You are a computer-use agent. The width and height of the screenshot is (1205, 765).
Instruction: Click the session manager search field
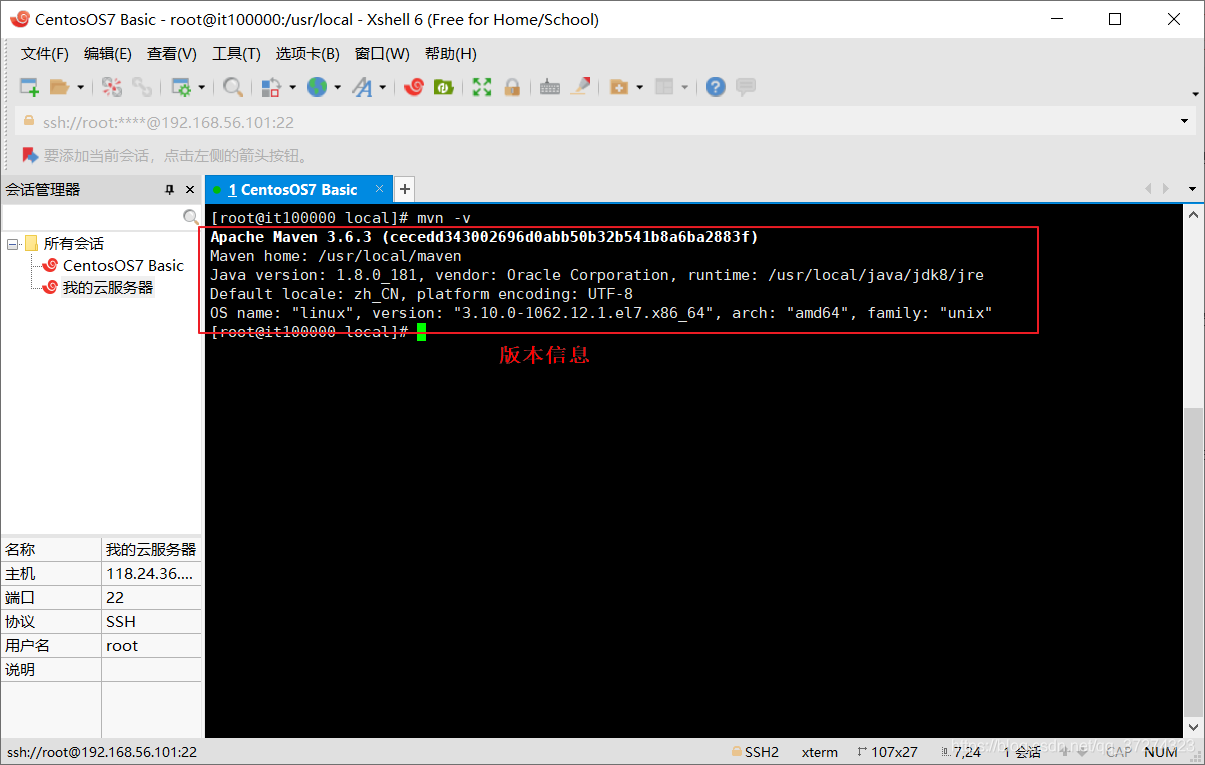point(92,217)
